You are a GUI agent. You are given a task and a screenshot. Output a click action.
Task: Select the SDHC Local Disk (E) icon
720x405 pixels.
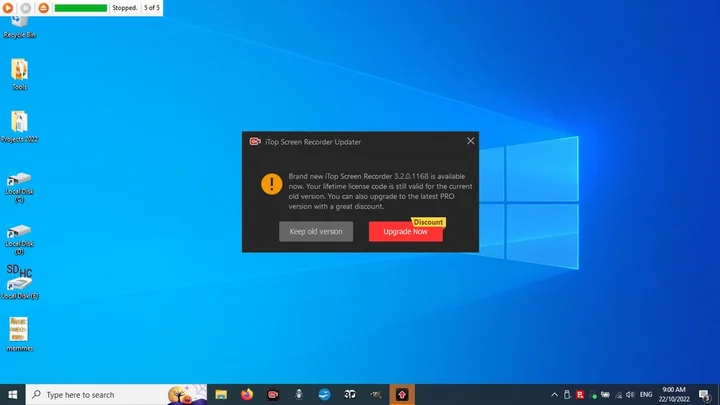tap(20, 280)
